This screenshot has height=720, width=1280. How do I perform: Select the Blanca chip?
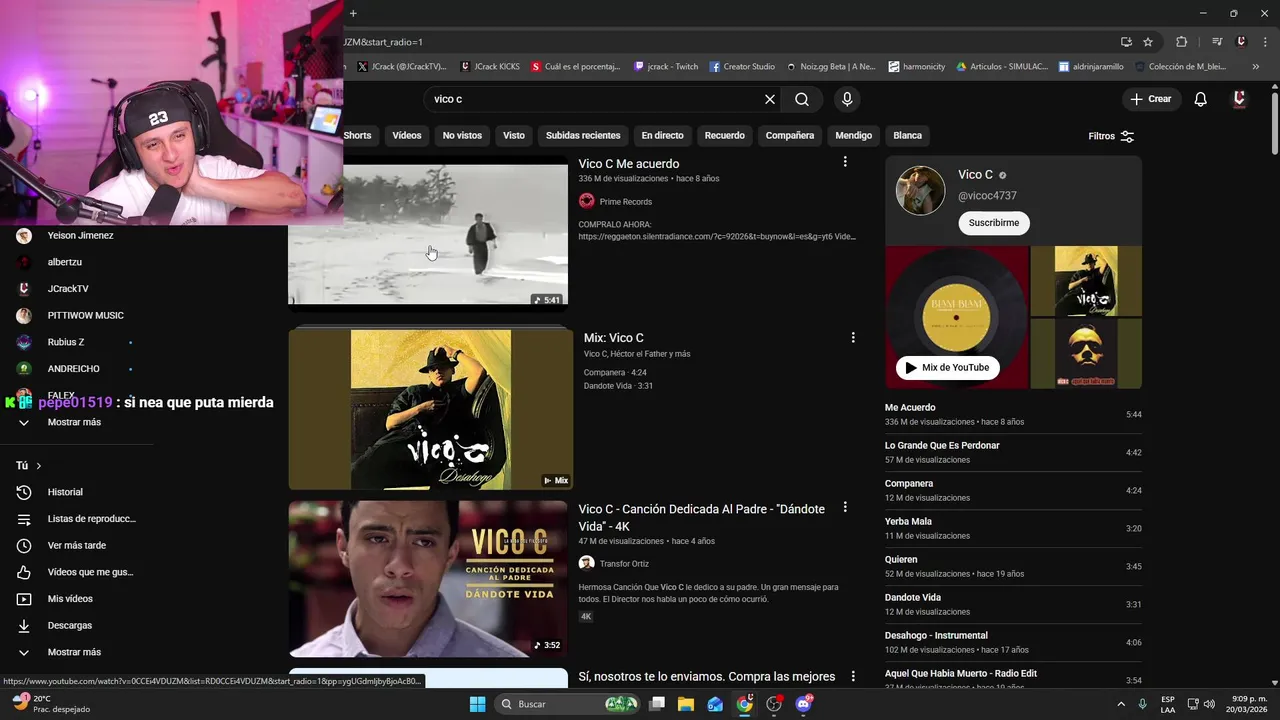click(x=908, y=135)
